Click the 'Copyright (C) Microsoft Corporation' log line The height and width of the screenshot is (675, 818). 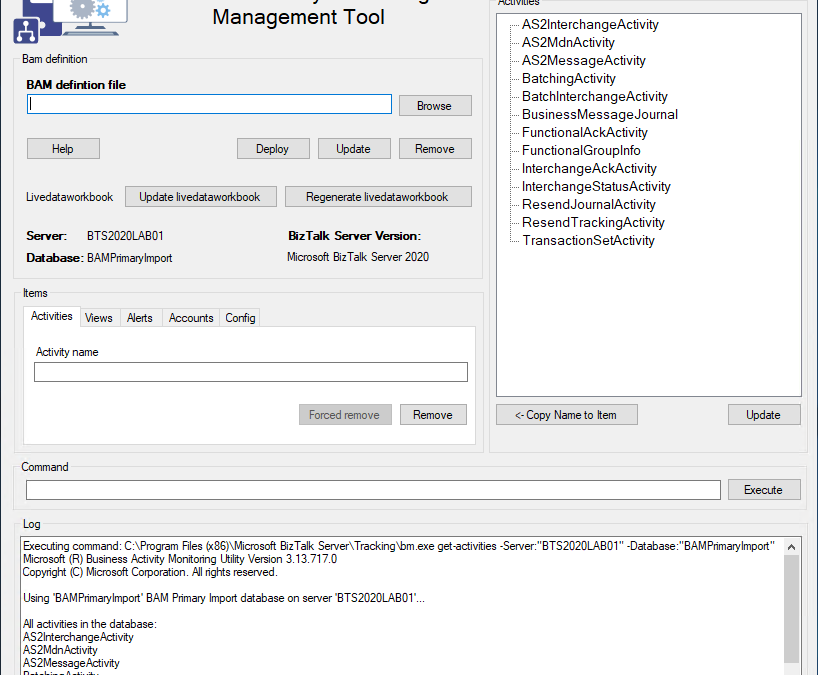coord(150,572)
